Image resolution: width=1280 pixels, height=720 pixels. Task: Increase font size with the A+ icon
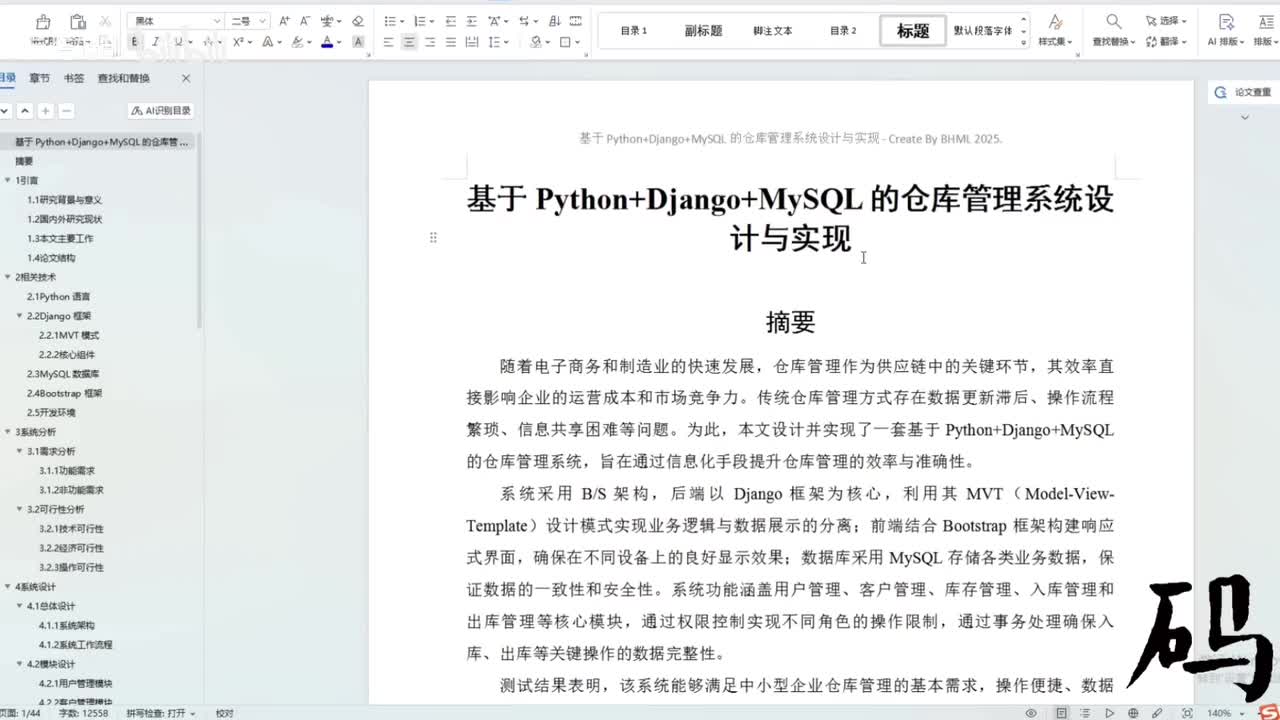pos(285,21)
